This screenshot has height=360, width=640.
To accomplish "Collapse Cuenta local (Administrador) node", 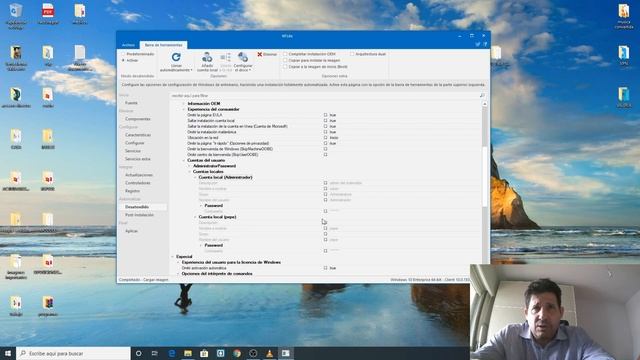I will tap(195, 178).
